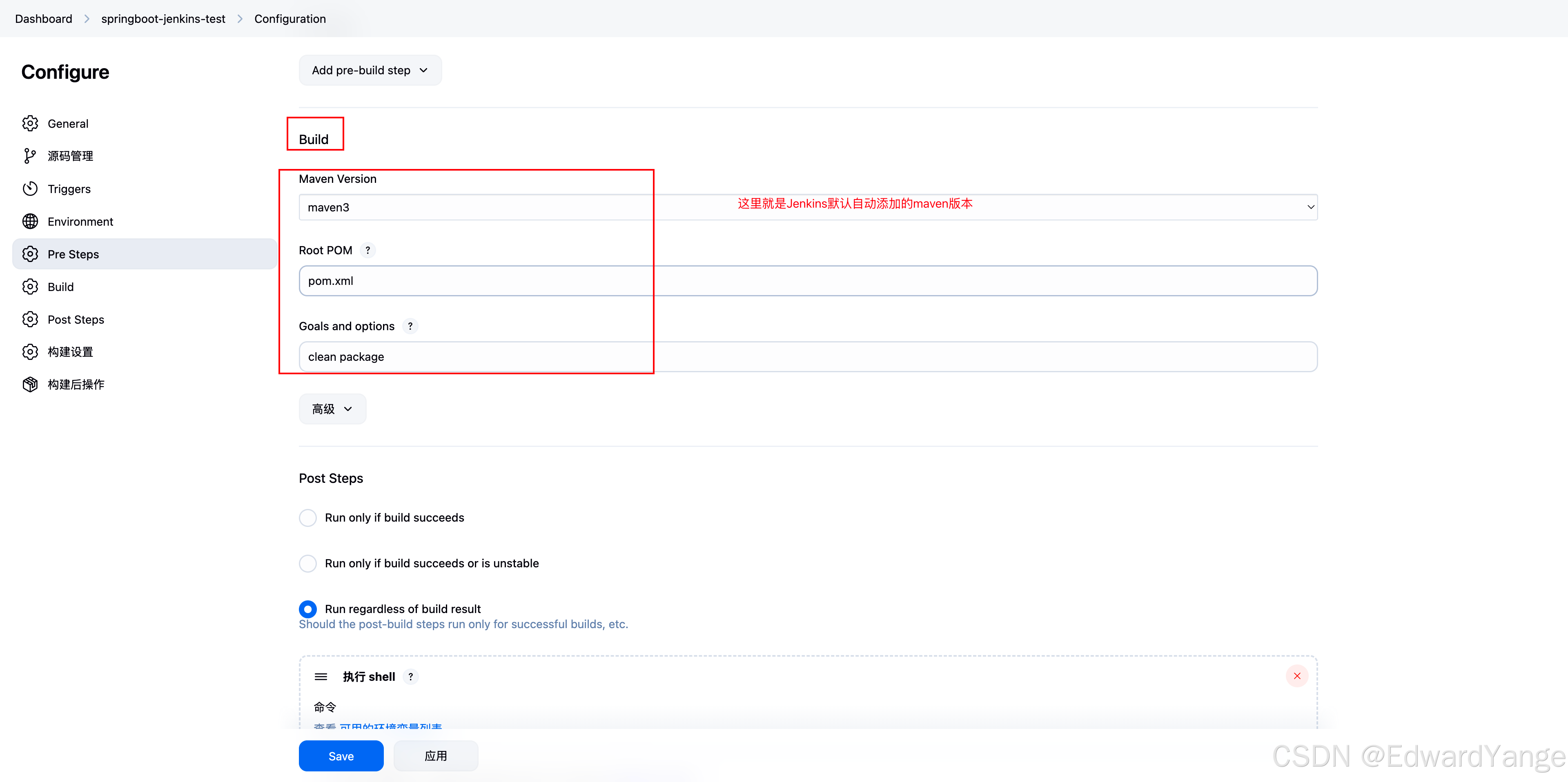This screenshot has height=782, width=1568.
Task: Select Run regardless of build result
Action: point(308,609)
